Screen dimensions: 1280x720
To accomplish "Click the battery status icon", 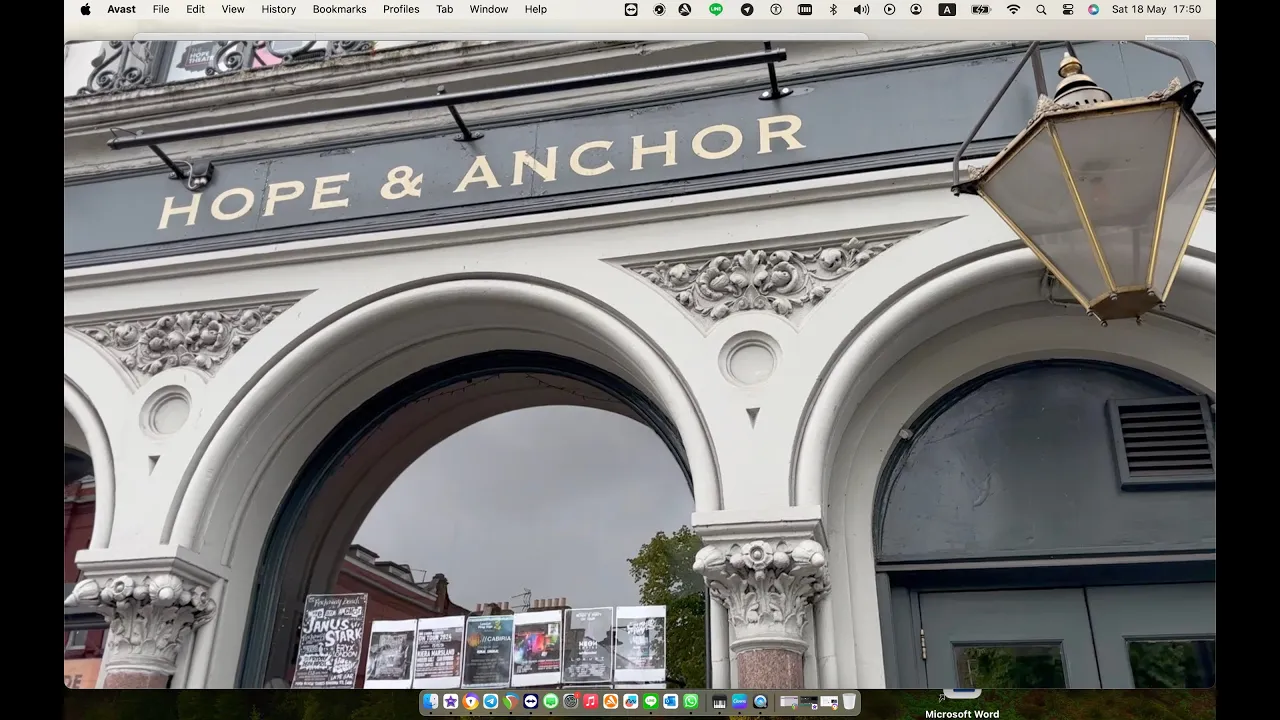I will pyautogui.click(x=981, y=9).
